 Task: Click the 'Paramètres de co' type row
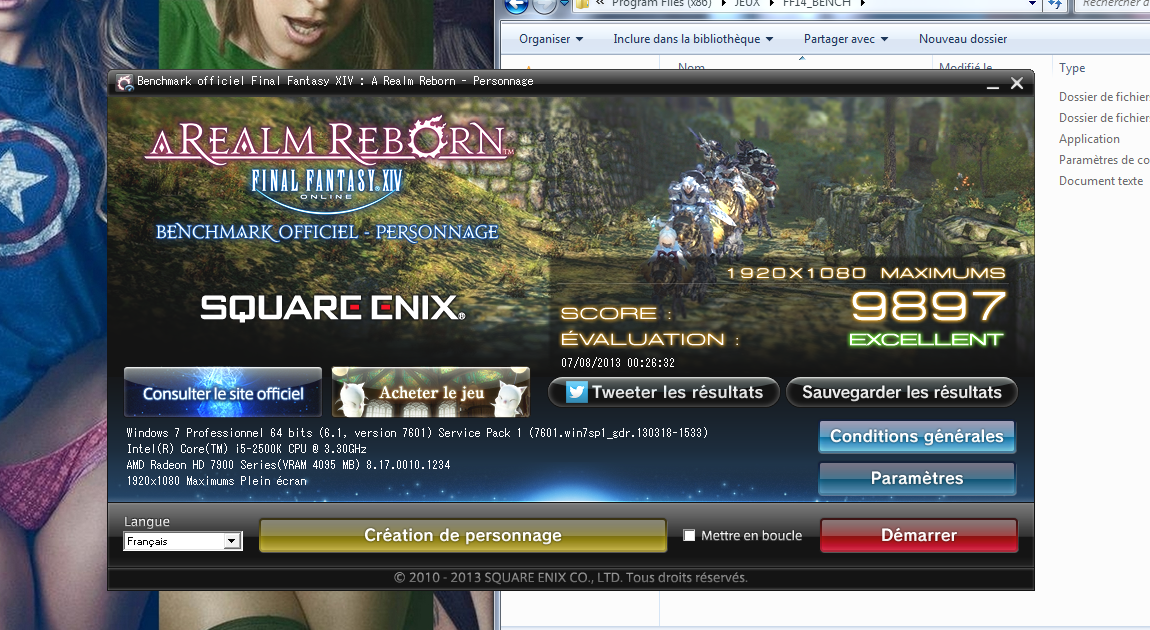pyautogui.click(x=1104, y=160)
